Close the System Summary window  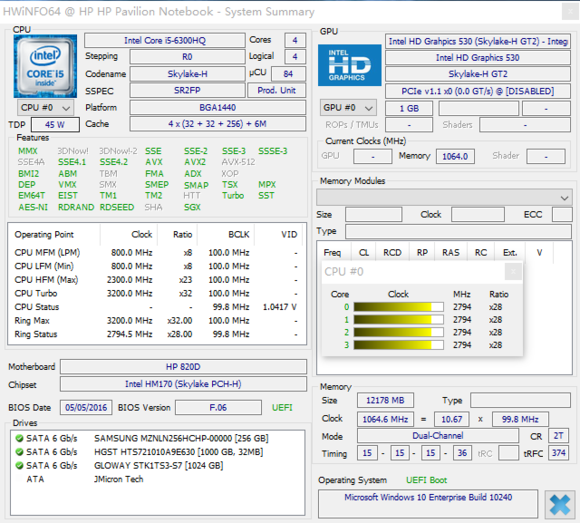(x=570, y=12)
